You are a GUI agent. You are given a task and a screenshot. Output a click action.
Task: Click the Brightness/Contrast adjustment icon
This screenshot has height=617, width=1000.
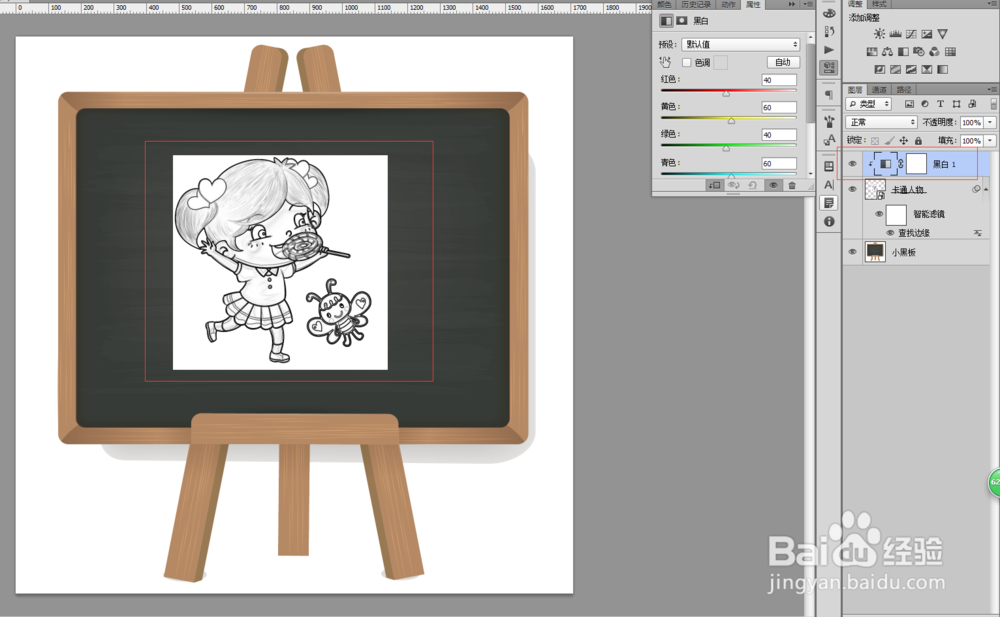(x=879, y=34)
